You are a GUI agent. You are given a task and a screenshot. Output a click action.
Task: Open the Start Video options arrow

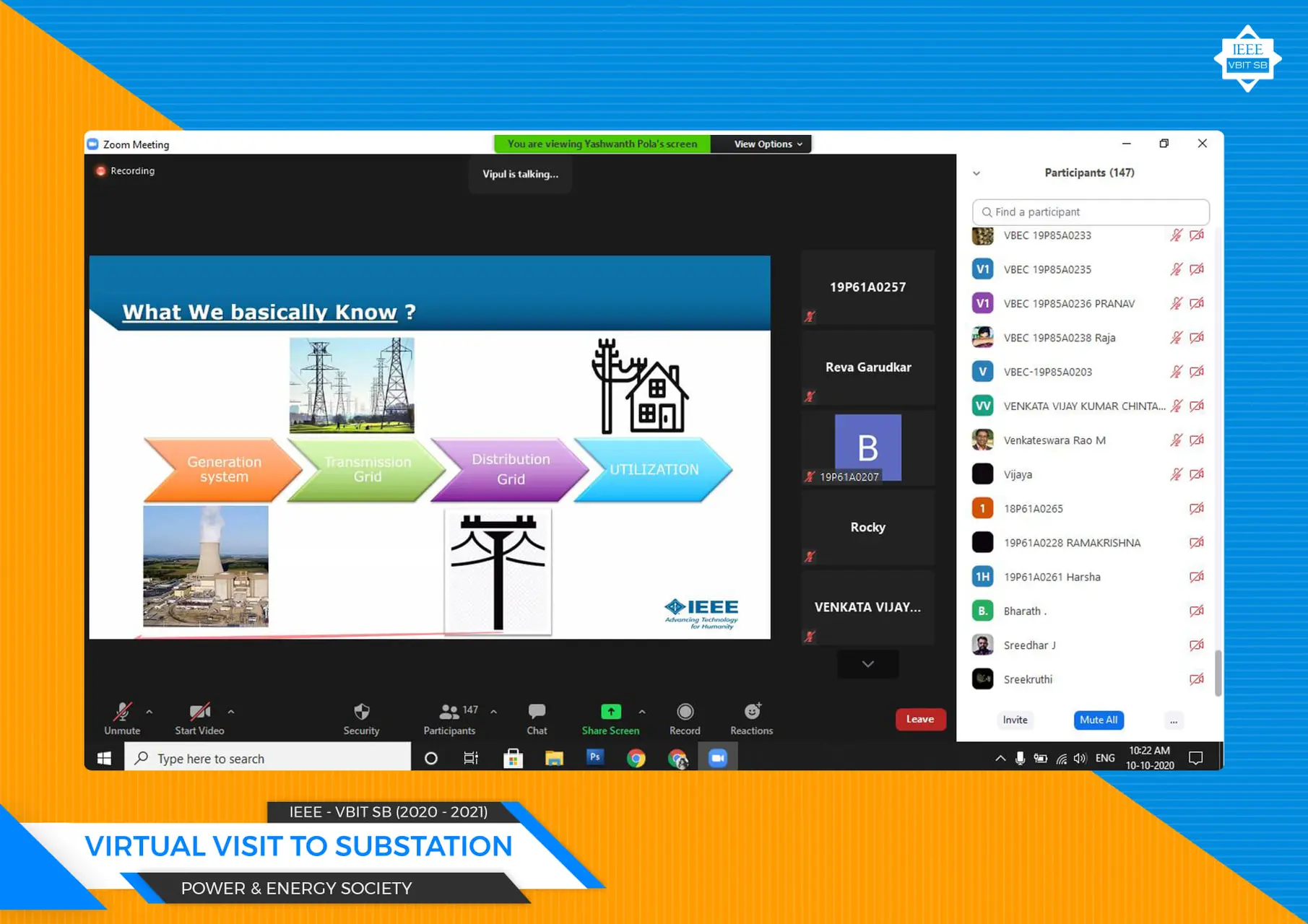point(230,710)
